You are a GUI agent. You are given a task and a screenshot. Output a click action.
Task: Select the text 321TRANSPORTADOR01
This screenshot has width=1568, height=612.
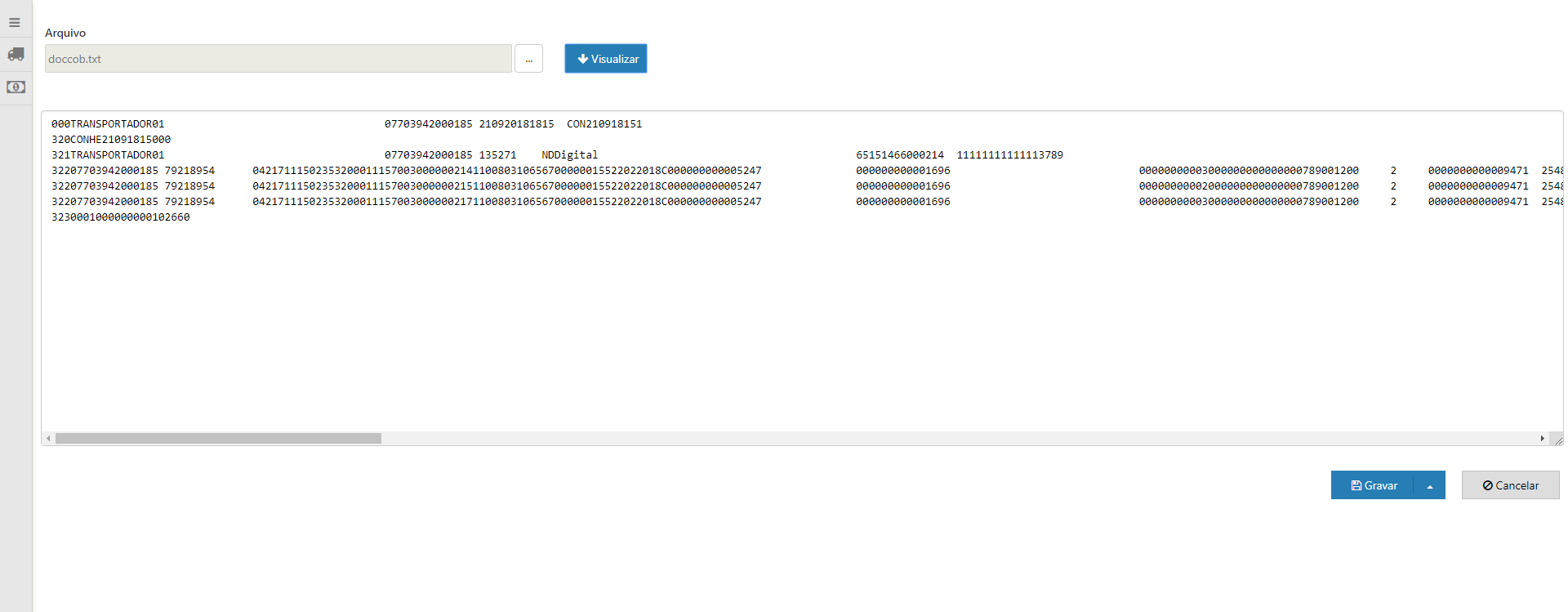point(108,155)
